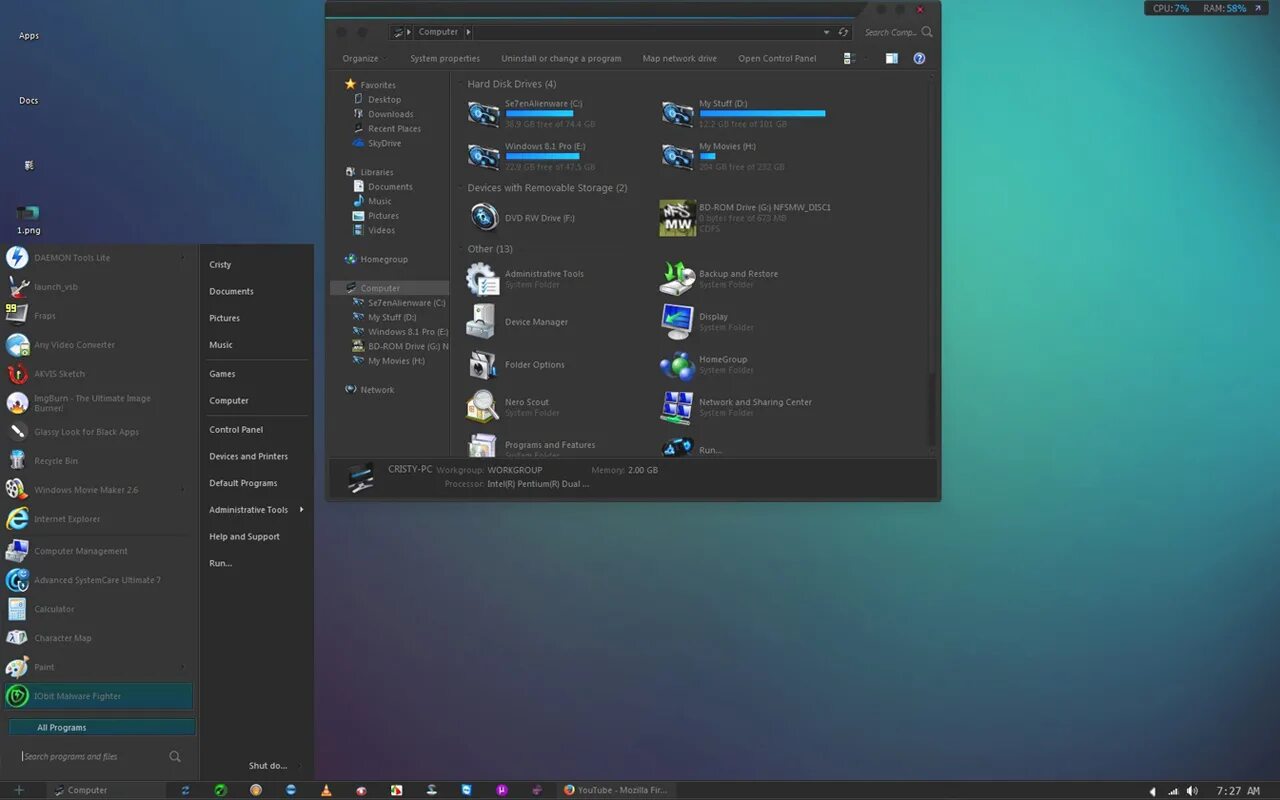Expand address bar history dropdown arrow
The height and width of the screenshot is (800, 1280).
[827, 32]
